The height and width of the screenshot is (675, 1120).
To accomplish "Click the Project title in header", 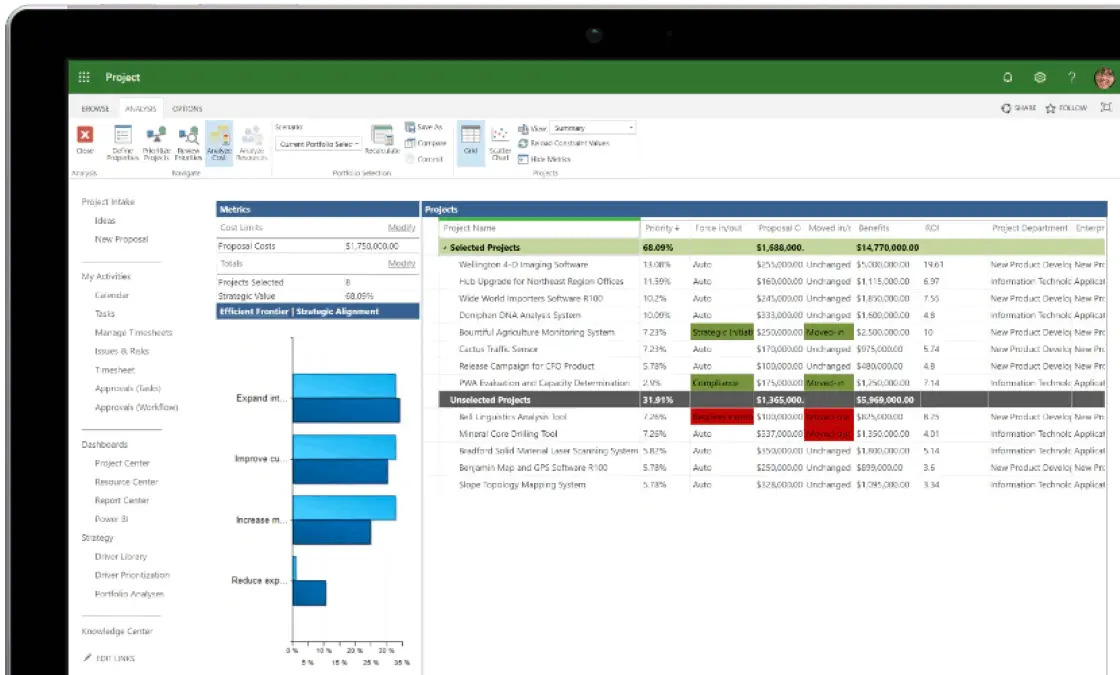I will 122,77.
